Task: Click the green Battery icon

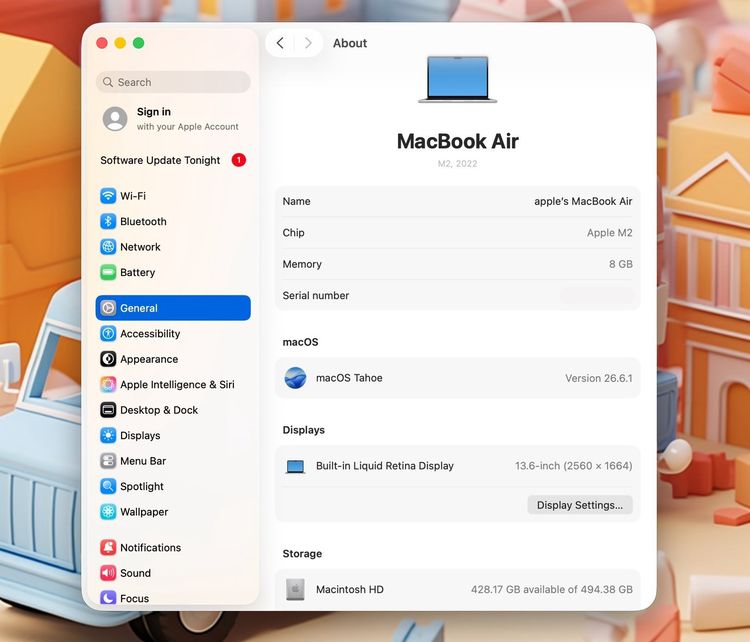Action: (x=108, y=272)
